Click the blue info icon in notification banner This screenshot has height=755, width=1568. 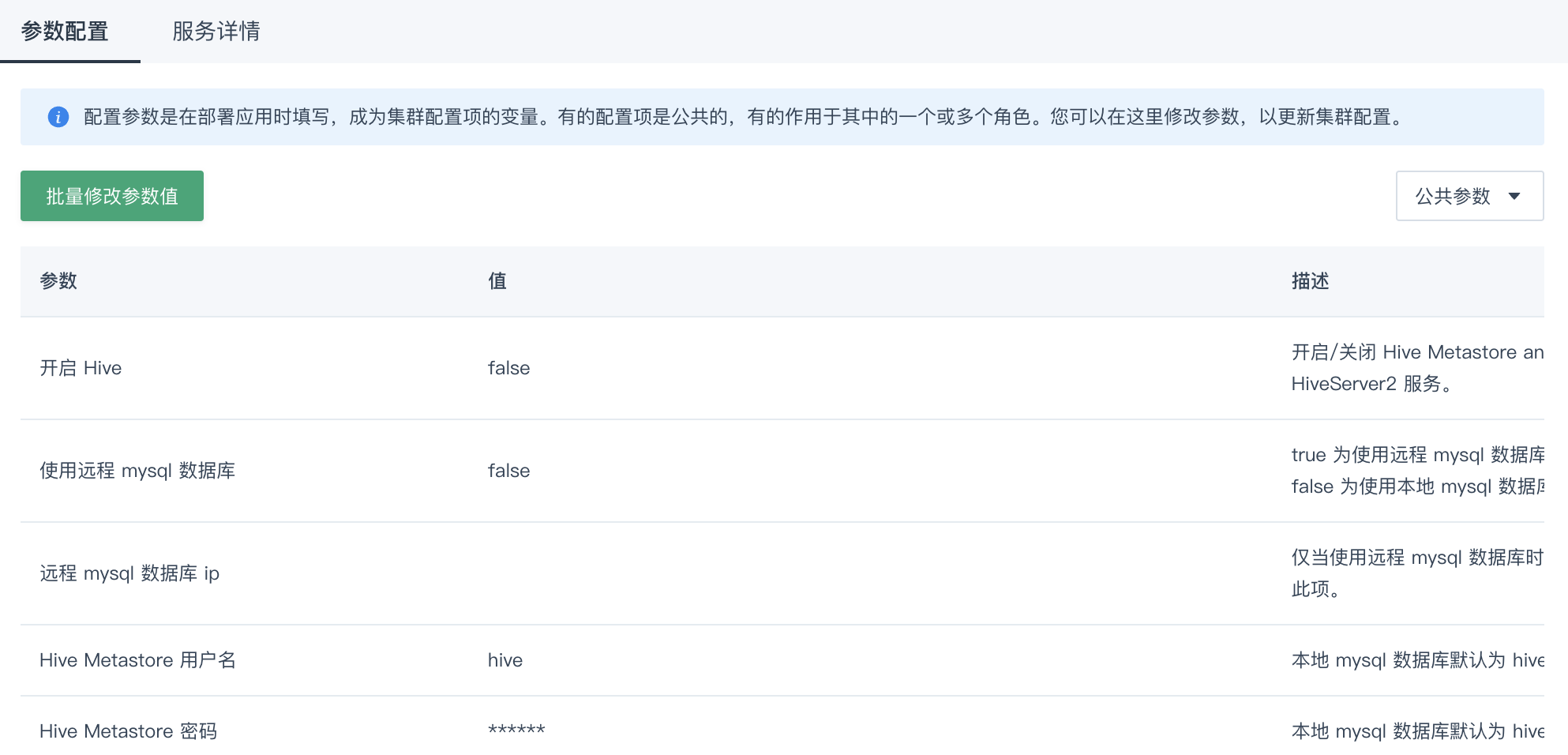tap(58, 117)
